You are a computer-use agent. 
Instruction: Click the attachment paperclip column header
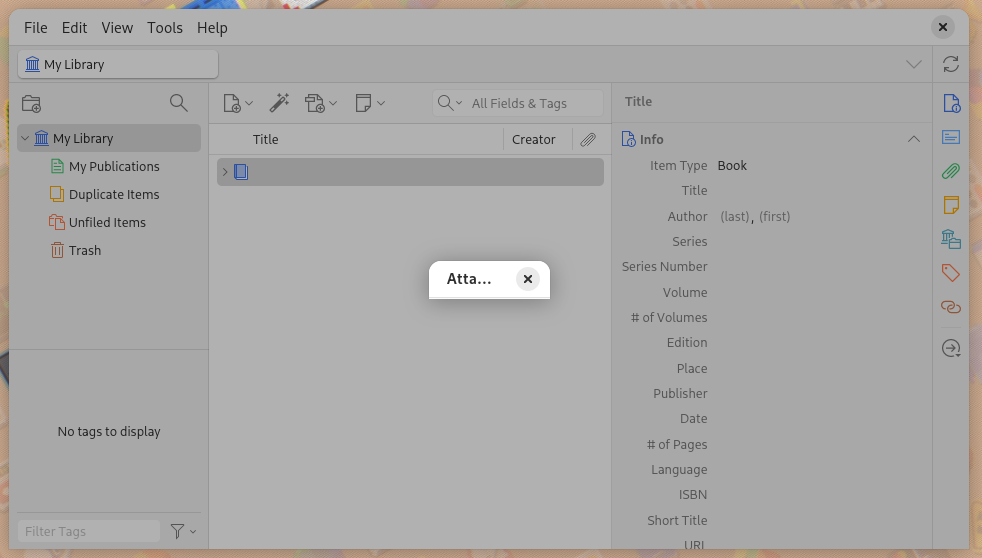588,140
